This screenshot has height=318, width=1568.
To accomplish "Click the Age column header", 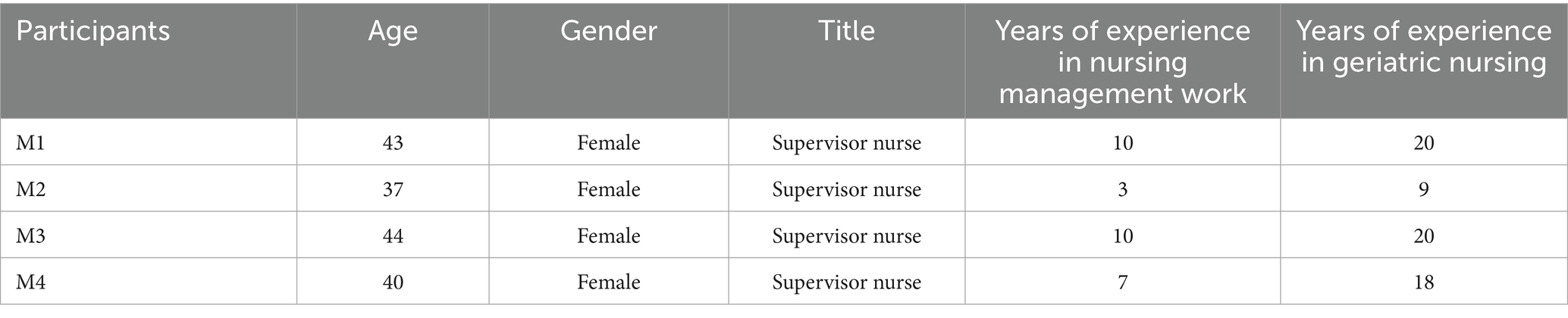I will [x=393, y=32].
